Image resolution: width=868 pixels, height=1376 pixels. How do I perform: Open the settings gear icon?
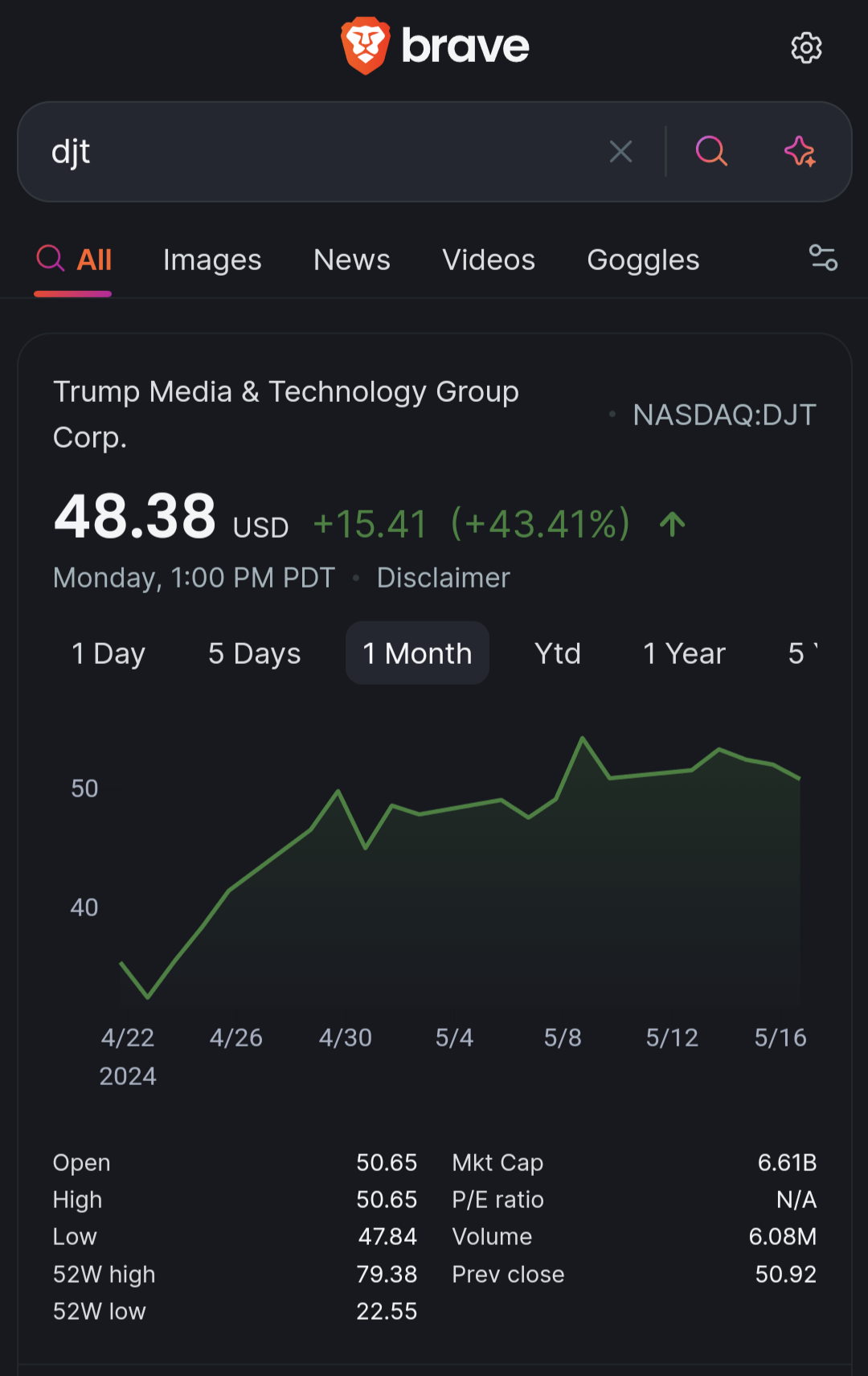click(x=806, y=48)
